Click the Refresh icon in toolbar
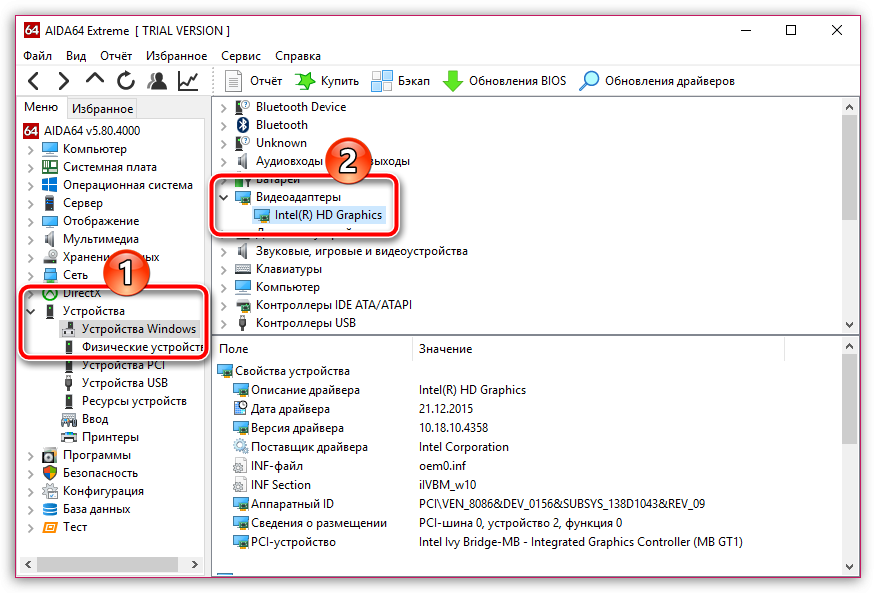Image resolution: width=876 pixels, height=593 pixels. tap(126, 81)
